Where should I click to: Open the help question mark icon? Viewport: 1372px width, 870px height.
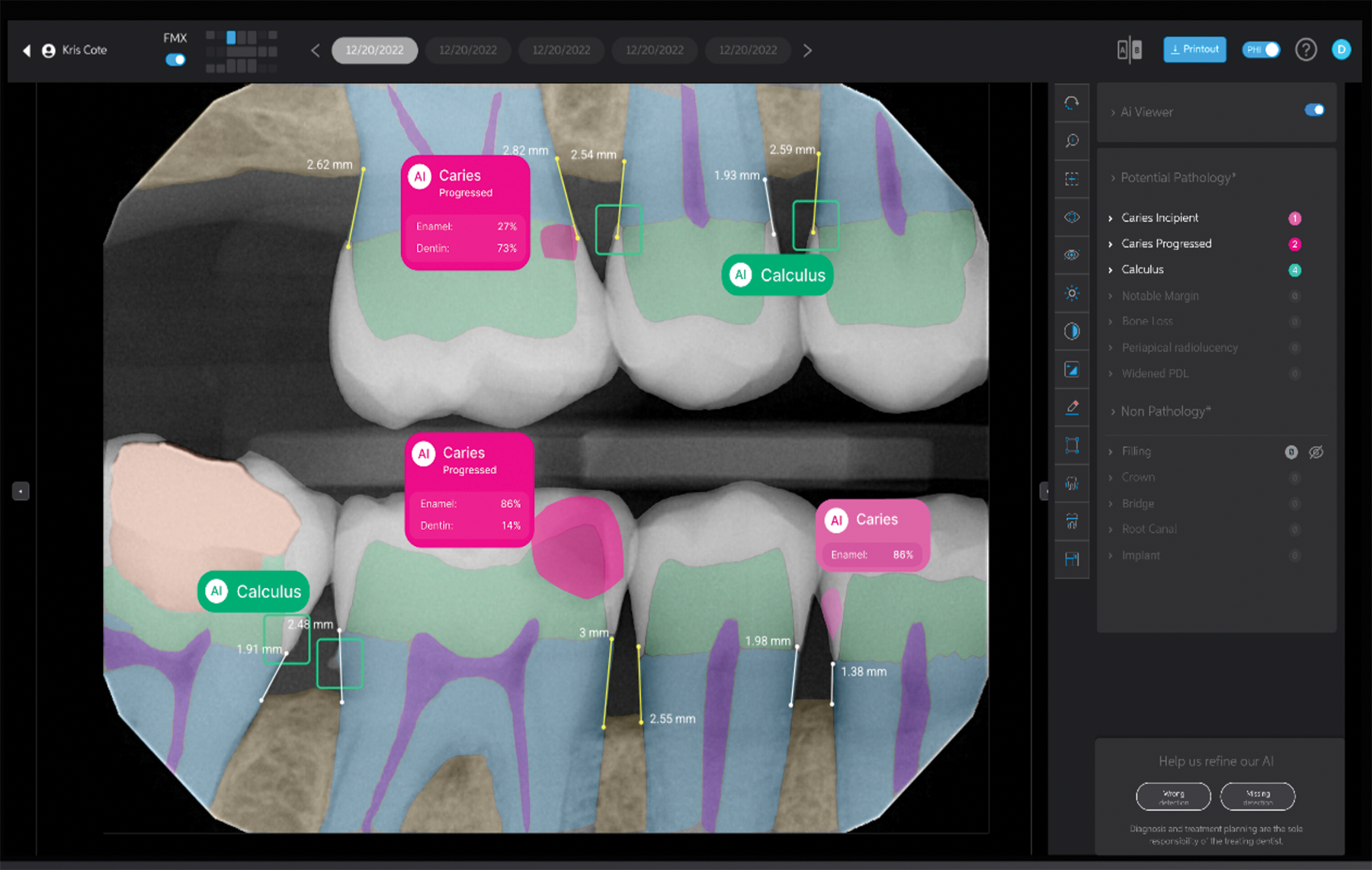click(1306, 50)
